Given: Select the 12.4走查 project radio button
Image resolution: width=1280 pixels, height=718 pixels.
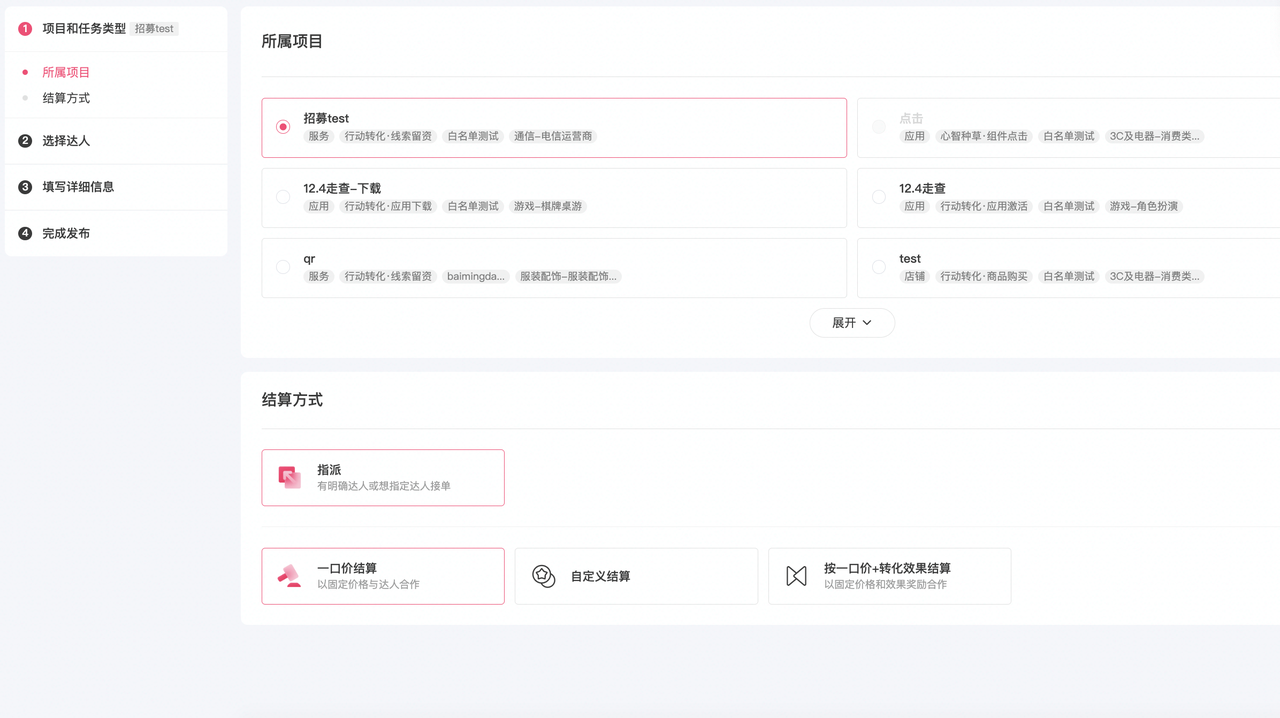Looking at the screenshot, I should point(878,197).
